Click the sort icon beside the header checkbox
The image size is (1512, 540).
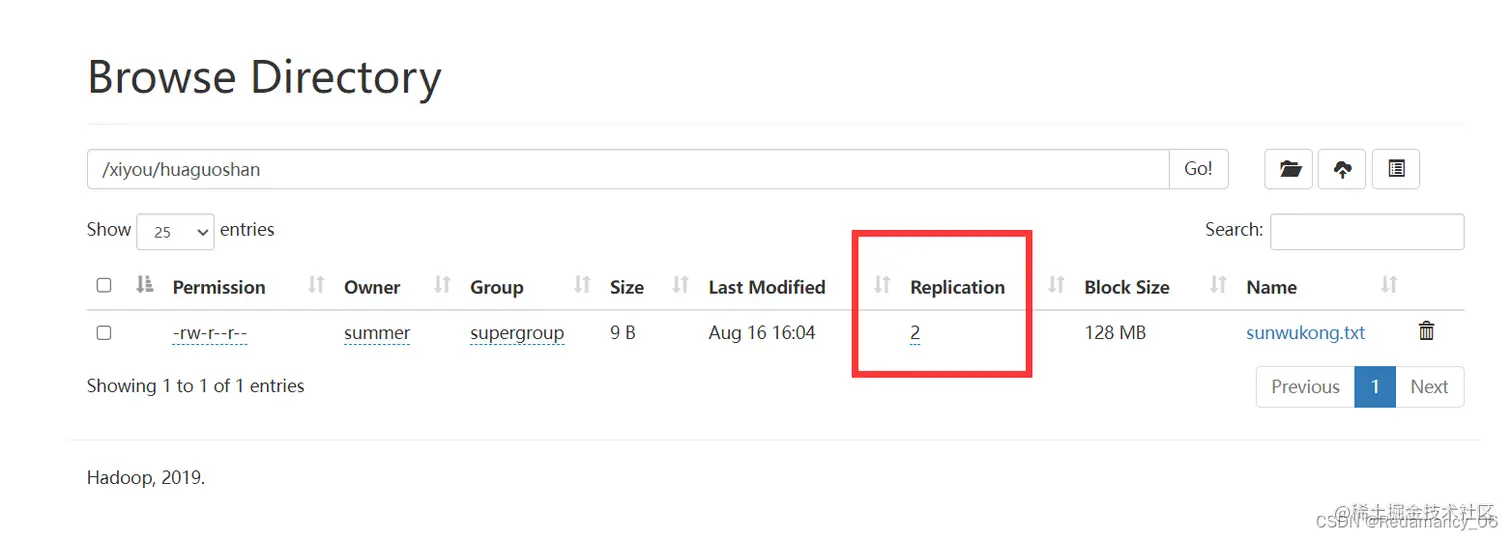coord(145,286)
